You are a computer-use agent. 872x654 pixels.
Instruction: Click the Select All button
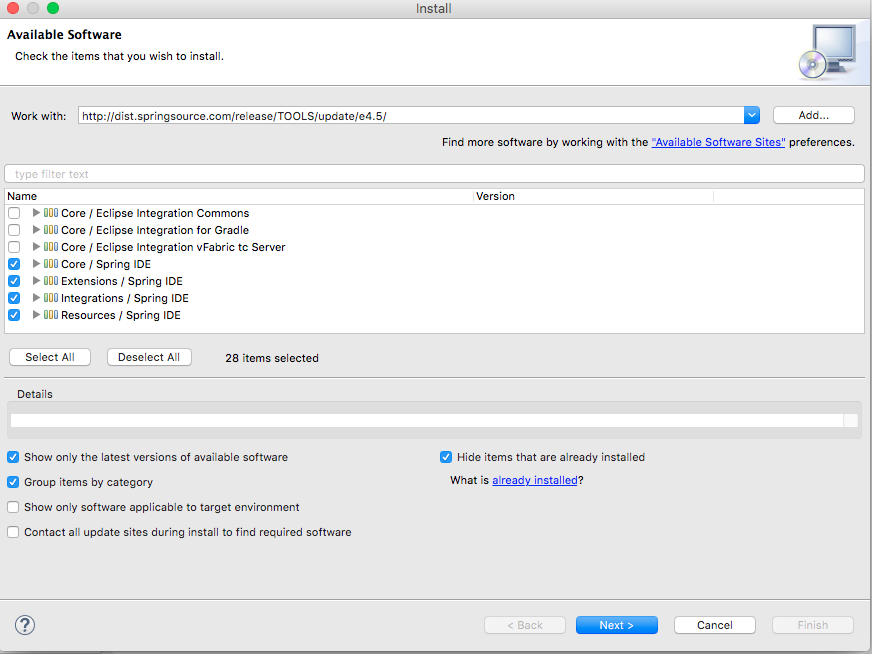tap(50, 357)
